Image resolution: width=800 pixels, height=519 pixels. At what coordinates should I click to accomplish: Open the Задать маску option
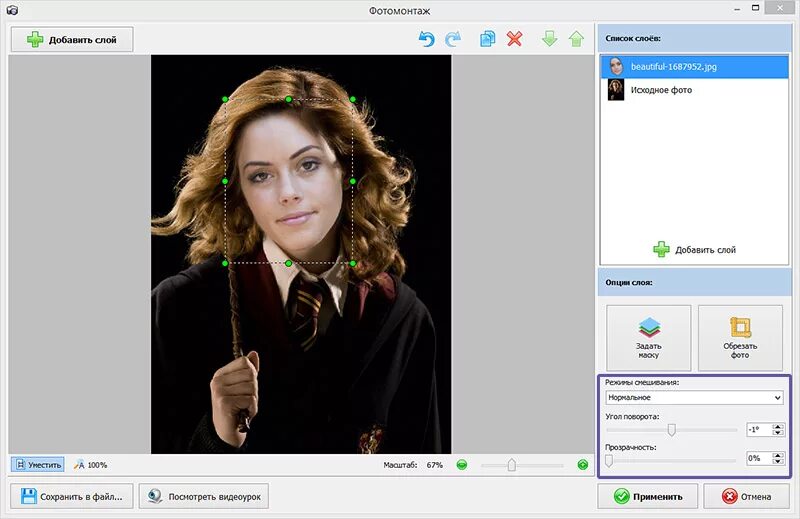tap(648, 338)
